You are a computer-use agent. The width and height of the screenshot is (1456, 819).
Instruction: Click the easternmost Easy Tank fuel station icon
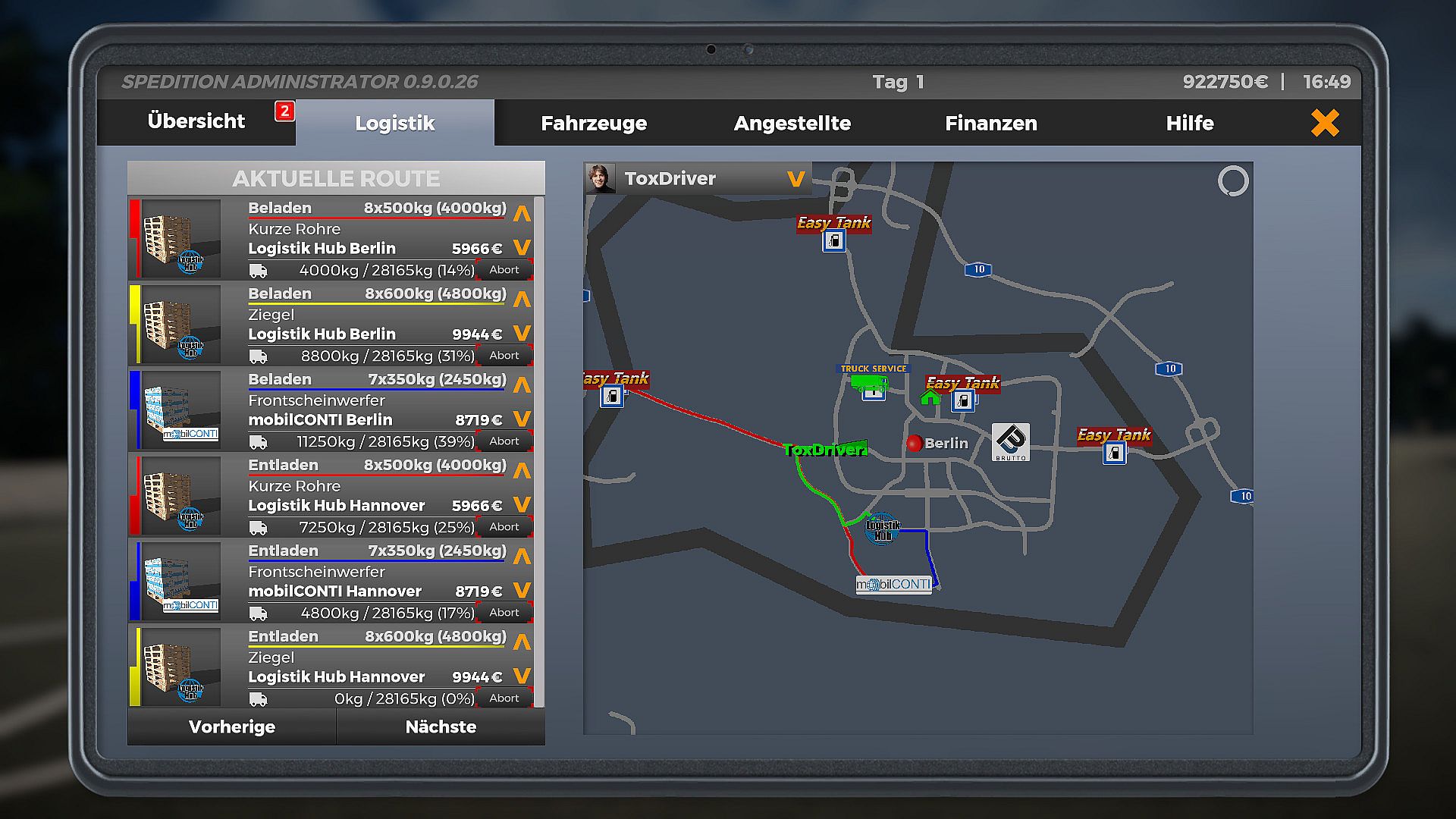[x=1114, y=453]
